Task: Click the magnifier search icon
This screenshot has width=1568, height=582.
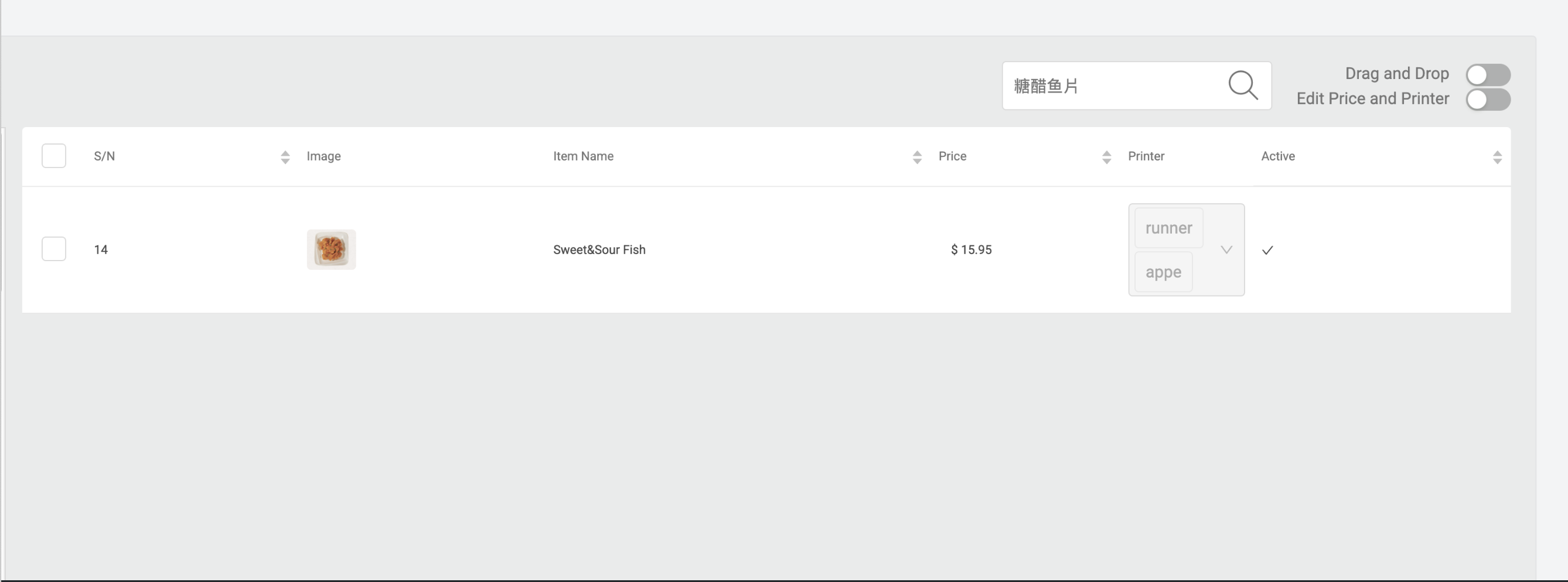Action: [x=1242, y=85]
